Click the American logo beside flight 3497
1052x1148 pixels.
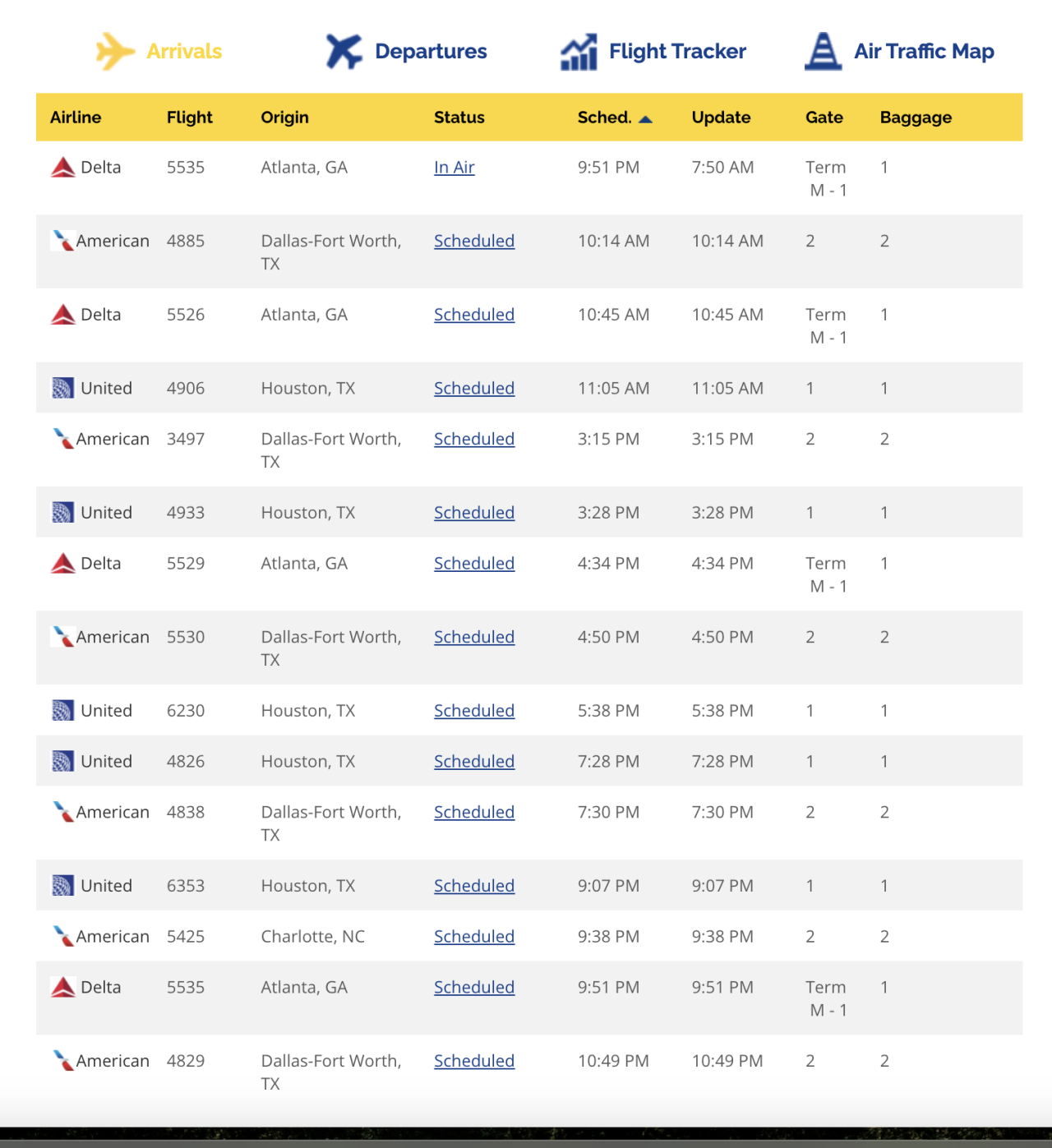[x=64, y=439]
